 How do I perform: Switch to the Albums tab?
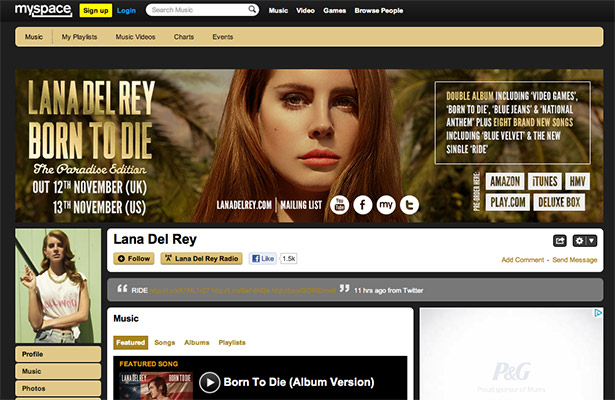(x=197, y=343)
